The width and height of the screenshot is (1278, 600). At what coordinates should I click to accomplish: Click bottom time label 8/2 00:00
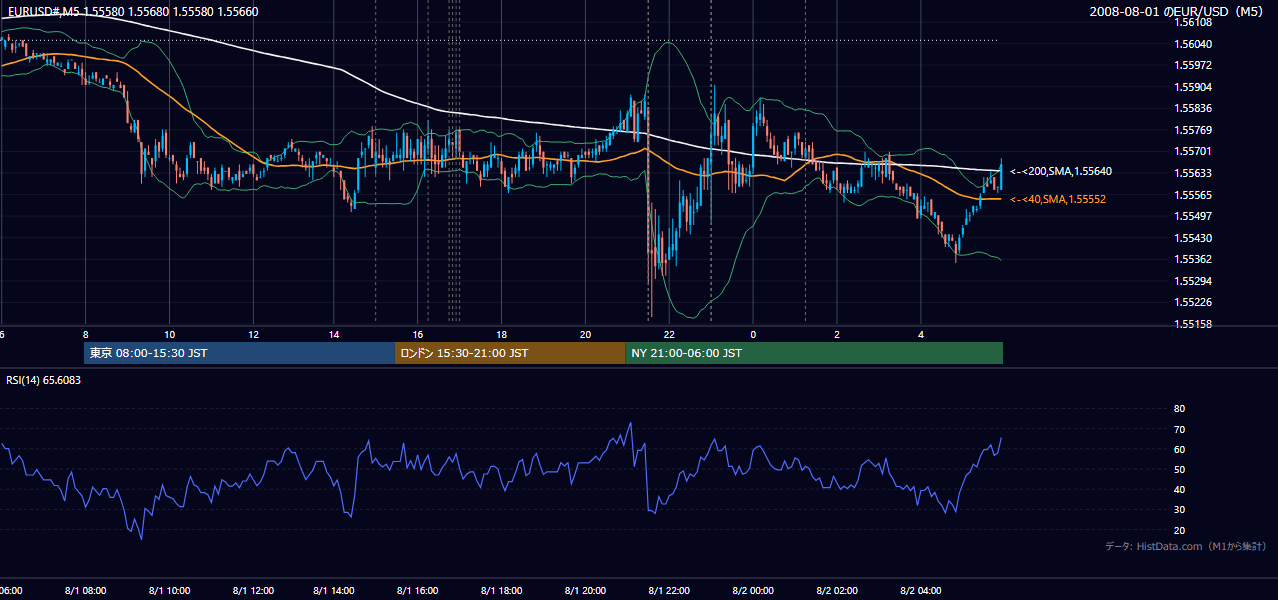point(753,590)
